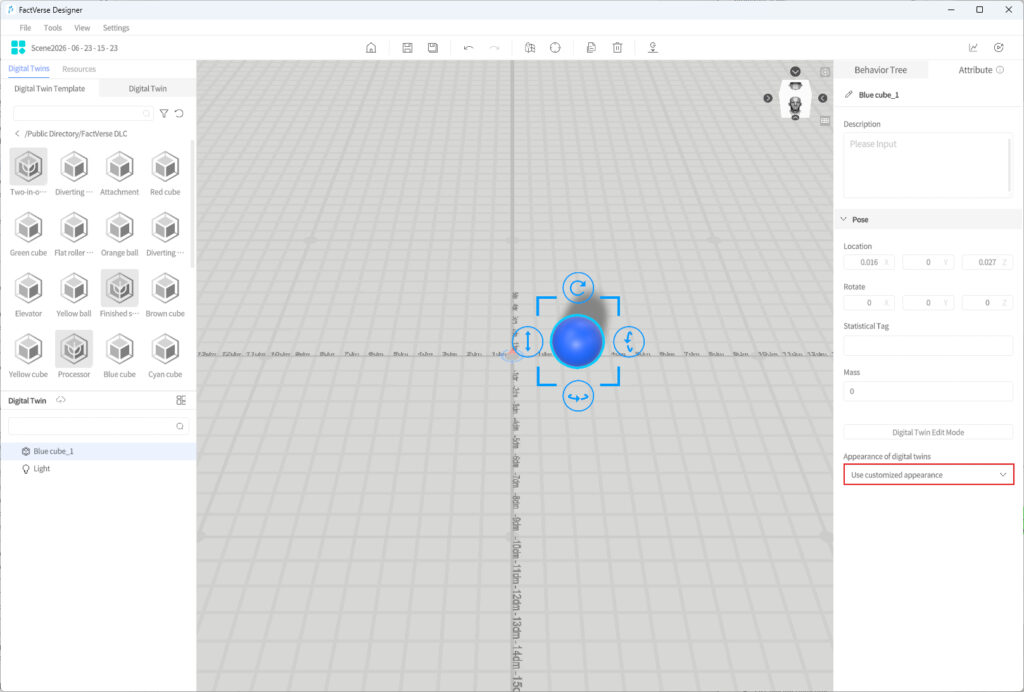Image resolution: width=1024 pixels, height=692 pixels.
Task: Open the Appearance of digital twins dropdown
Action: (x=928, y=475)
